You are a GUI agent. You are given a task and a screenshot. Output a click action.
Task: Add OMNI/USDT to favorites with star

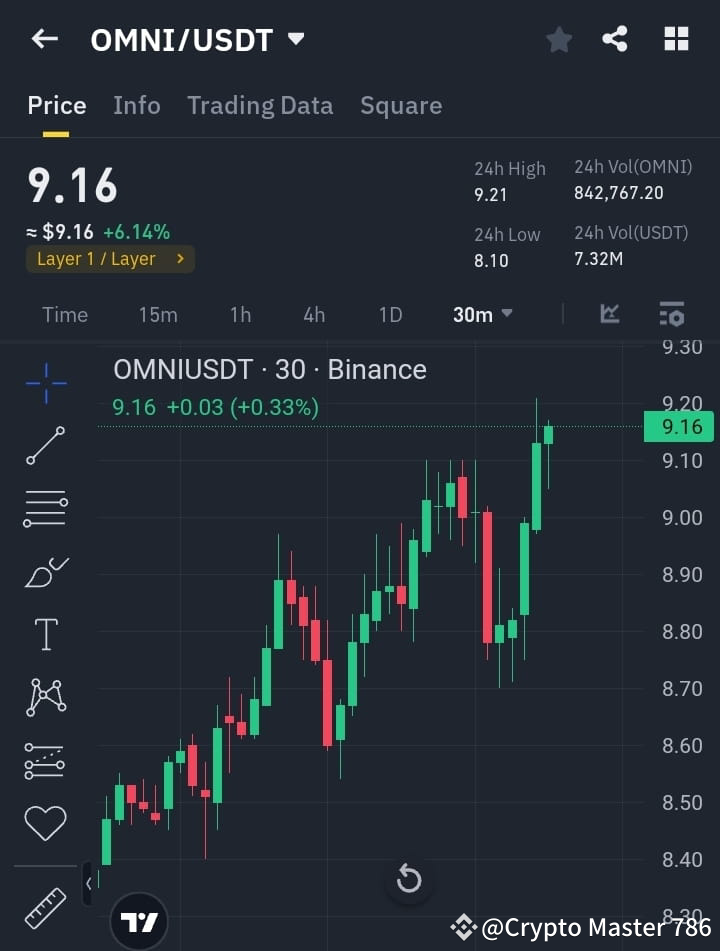tap(559, 40)
